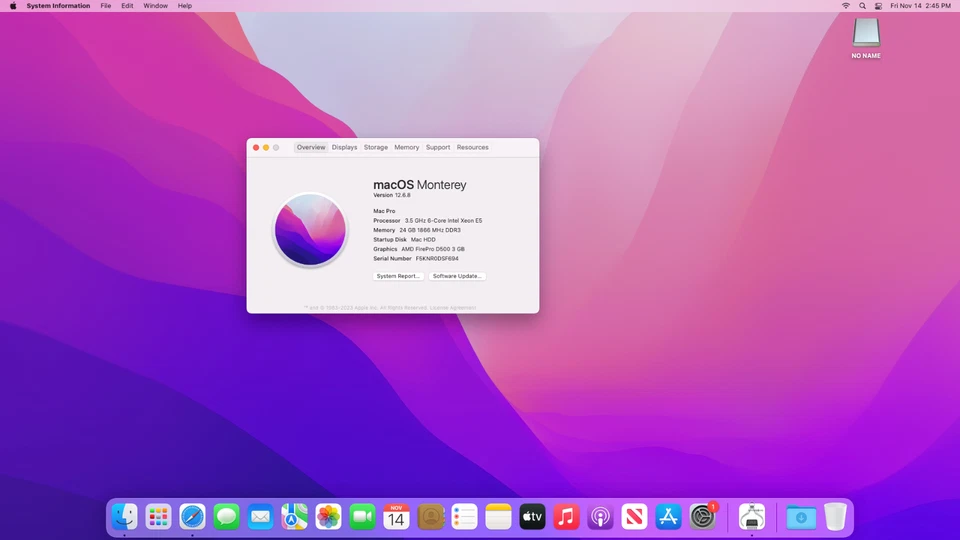Open App Store in dock

click(x=668, y=517)
